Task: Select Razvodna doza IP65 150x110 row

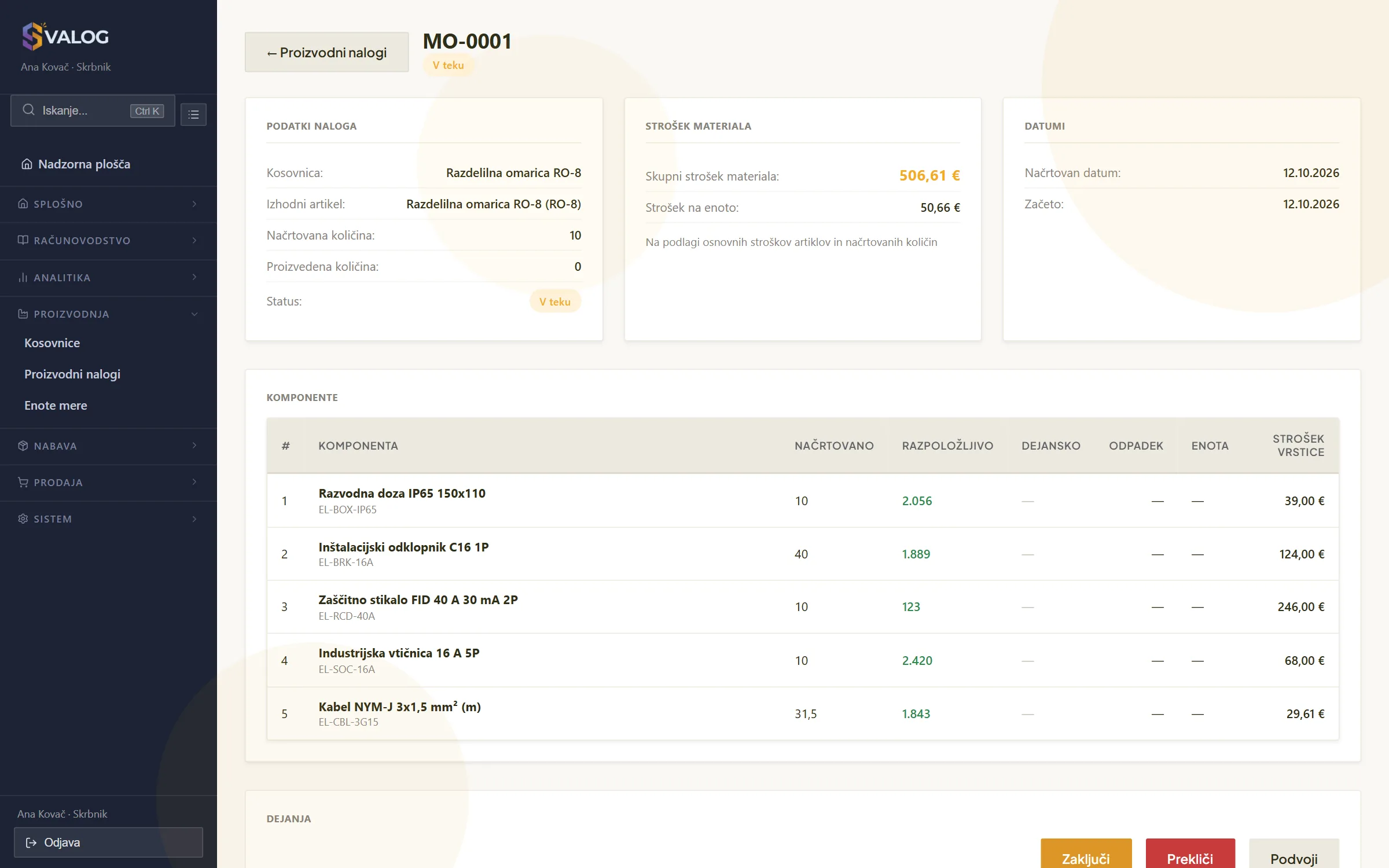Action: click(x=803, y=501)
